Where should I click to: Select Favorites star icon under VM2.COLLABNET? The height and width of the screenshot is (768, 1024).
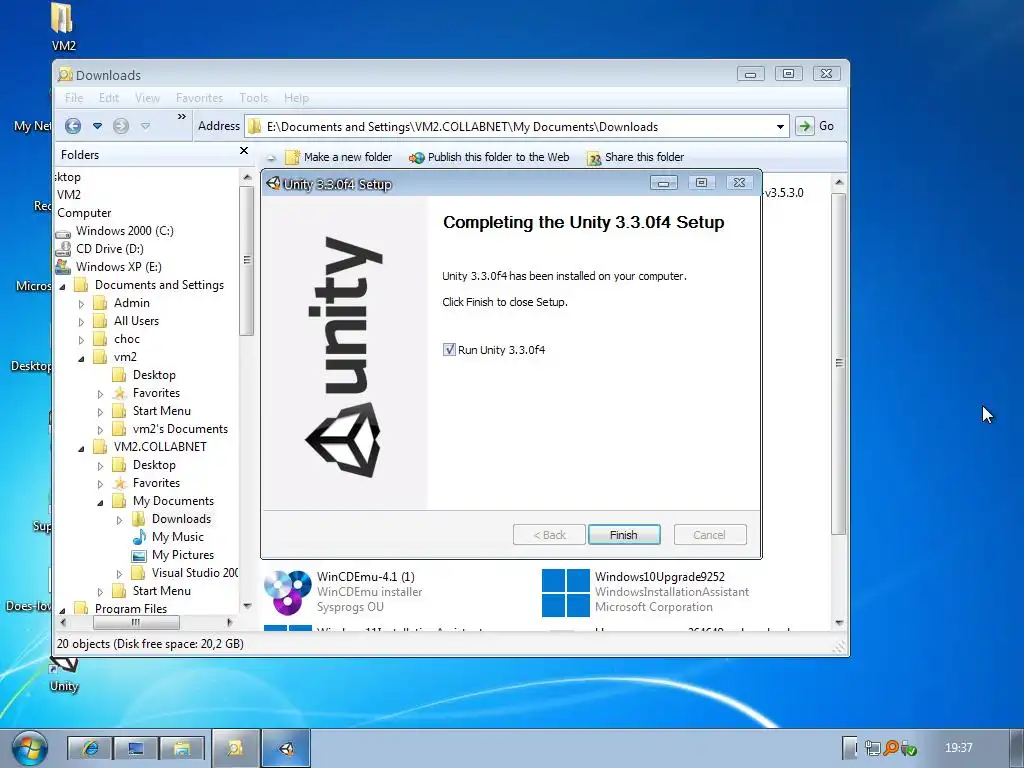pyautogui.click(x=120, y=483)
